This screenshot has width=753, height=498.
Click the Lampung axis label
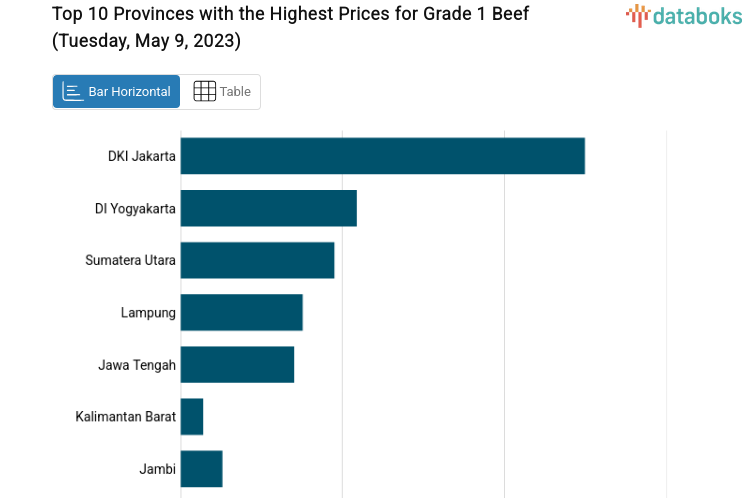click(148, 312)
